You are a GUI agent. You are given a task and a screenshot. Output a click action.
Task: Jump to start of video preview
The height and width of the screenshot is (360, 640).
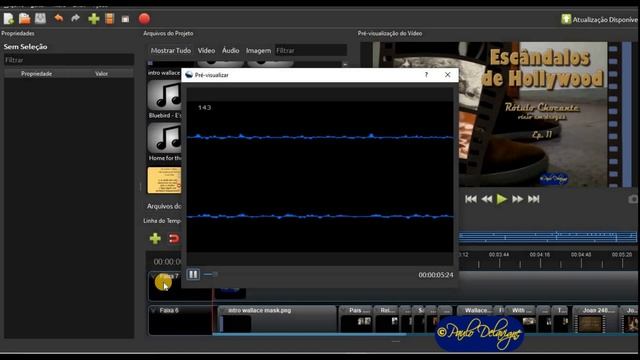coord(471,199)
